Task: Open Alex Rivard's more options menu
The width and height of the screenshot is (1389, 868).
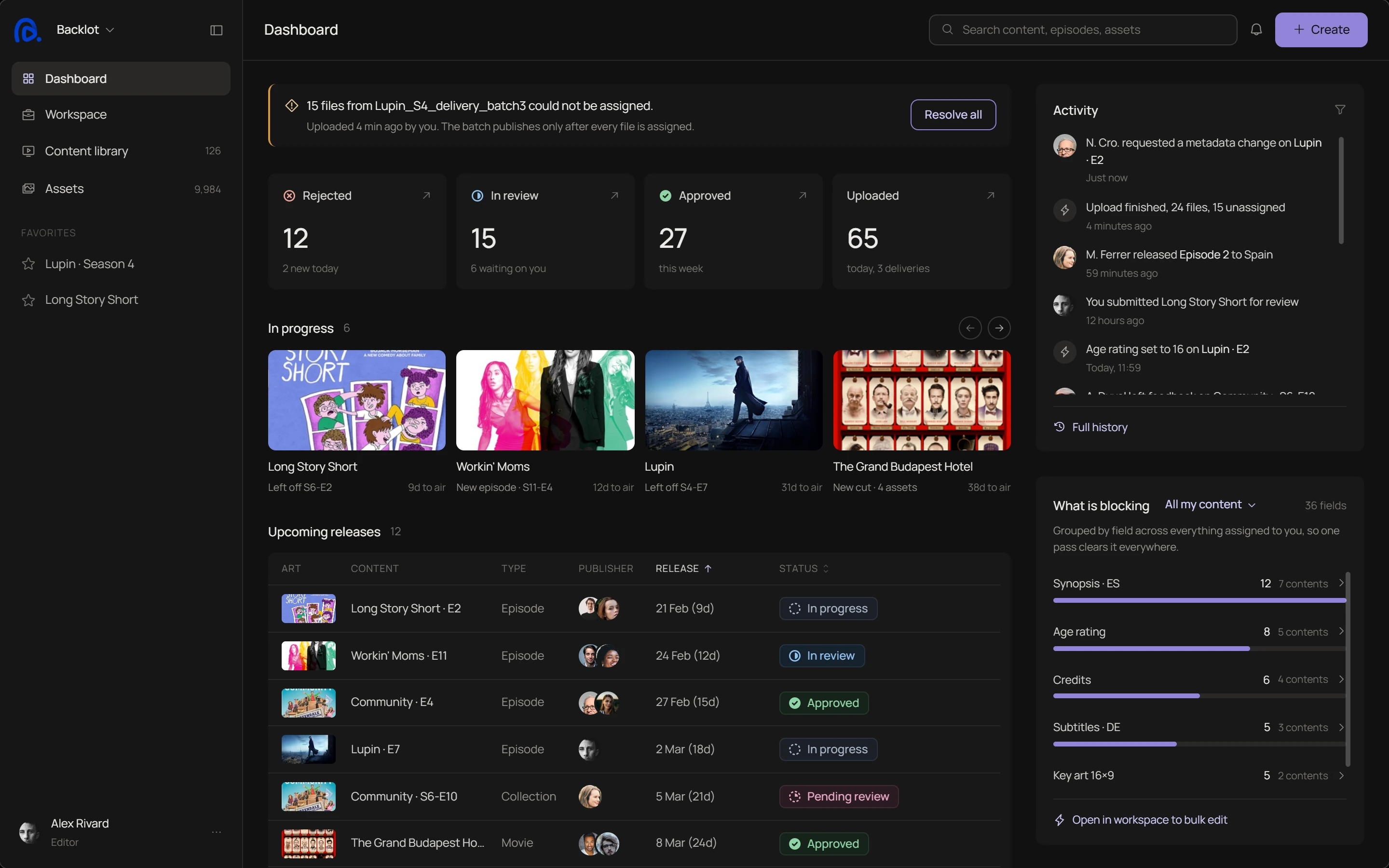Action: point(217,832)
